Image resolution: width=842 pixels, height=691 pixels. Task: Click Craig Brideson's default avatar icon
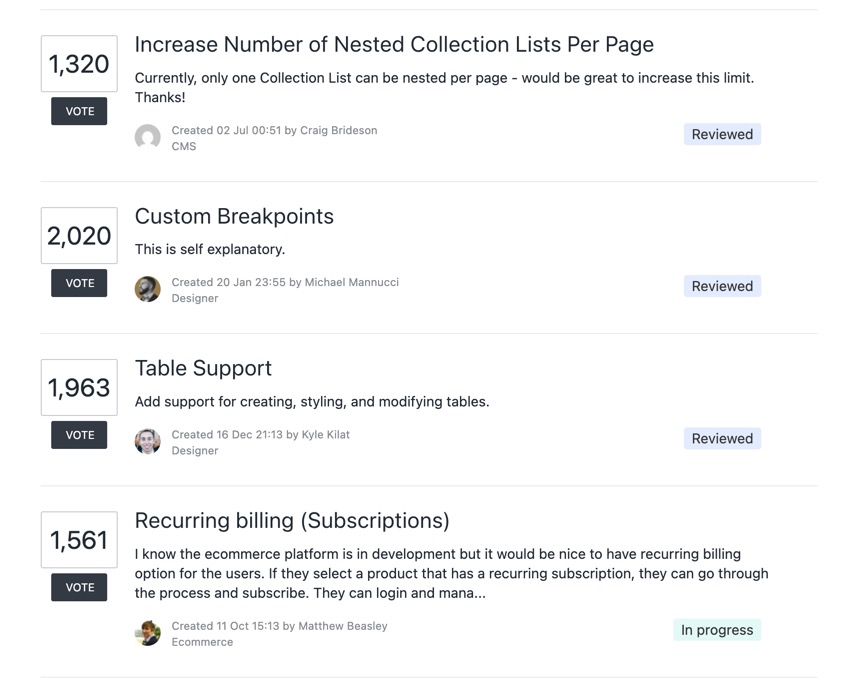[147, 137]
